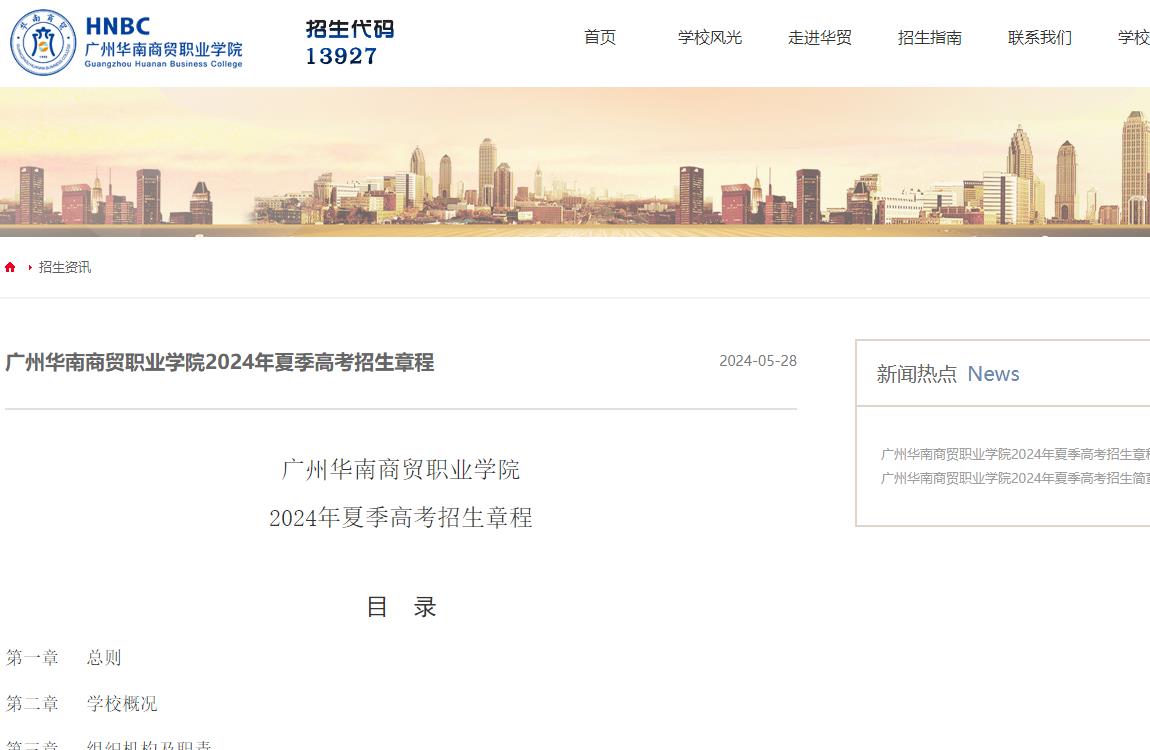Select 走进华贸 in the navigation bar
The height and width of the screenshot is (750, 1150).
point(820,37)
